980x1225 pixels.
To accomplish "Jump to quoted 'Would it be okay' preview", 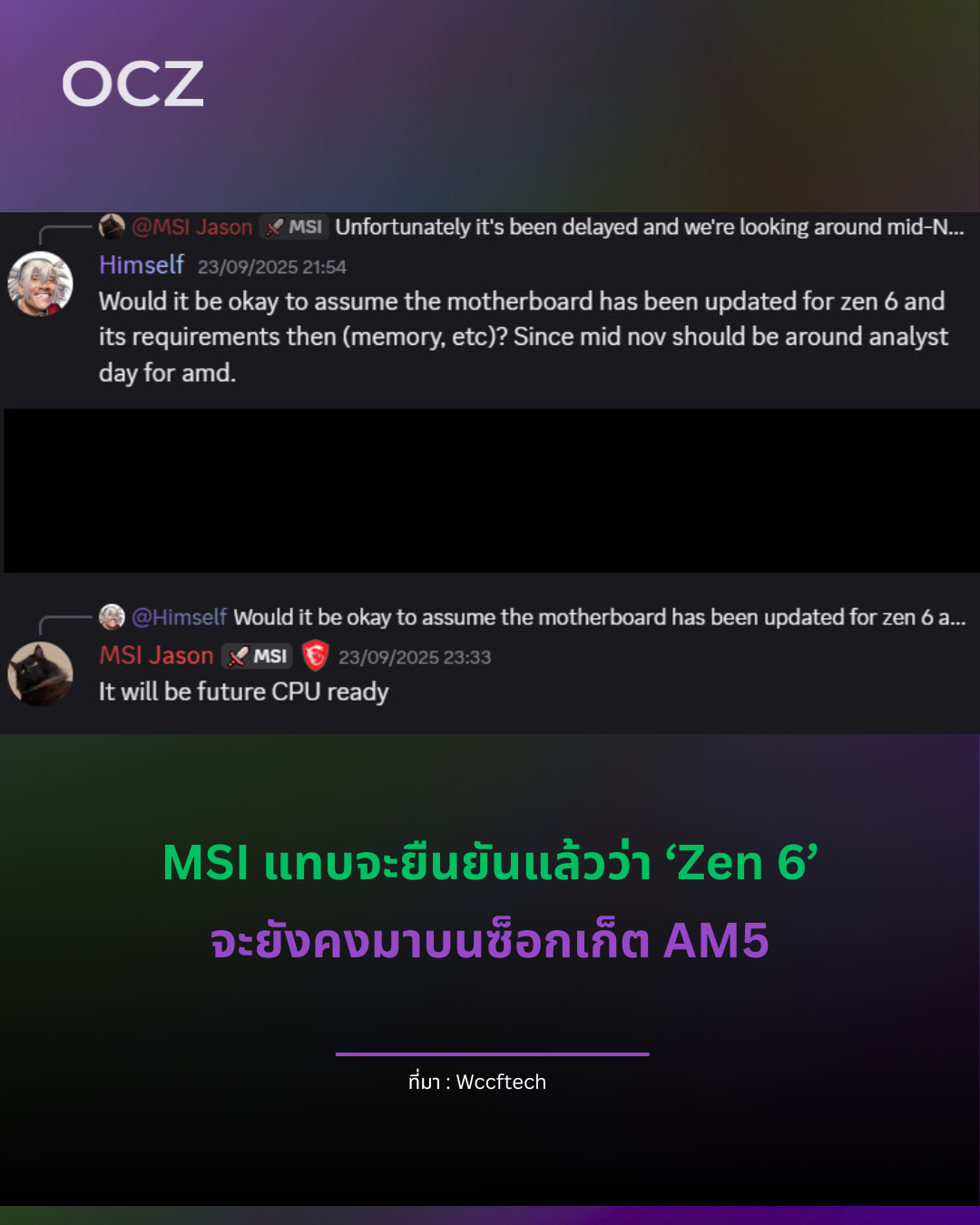I will point(600,617).
